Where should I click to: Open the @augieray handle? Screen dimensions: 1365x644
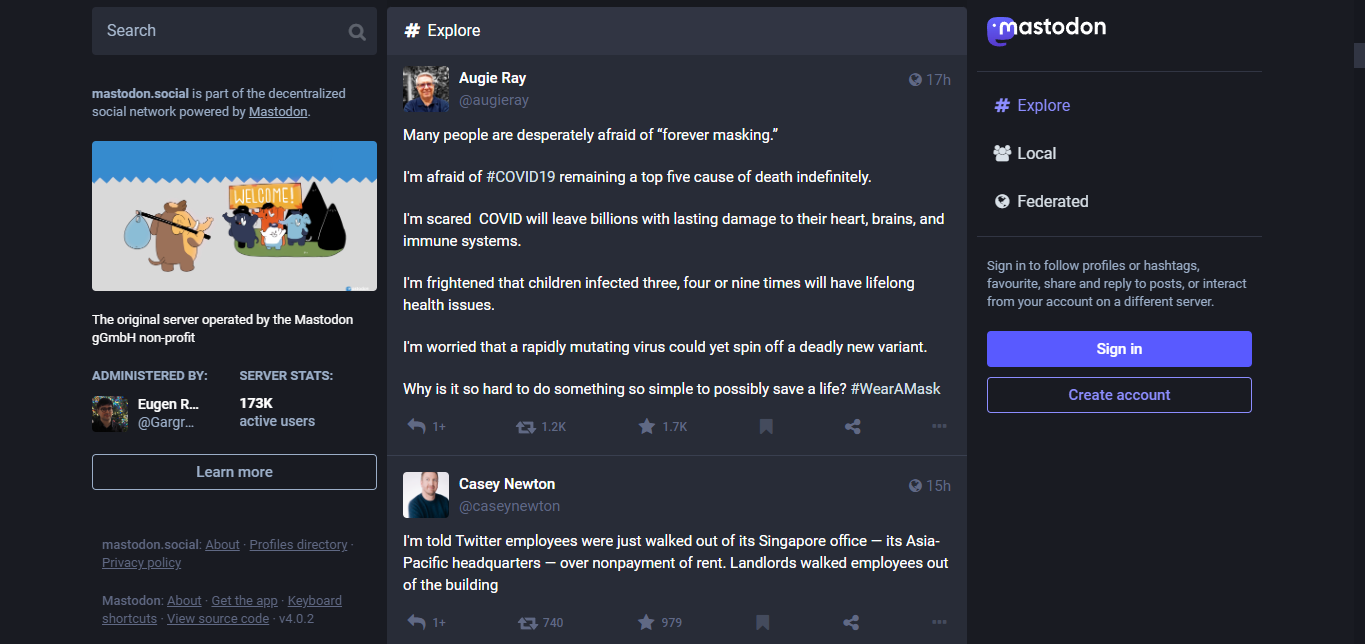click(494, 100)
